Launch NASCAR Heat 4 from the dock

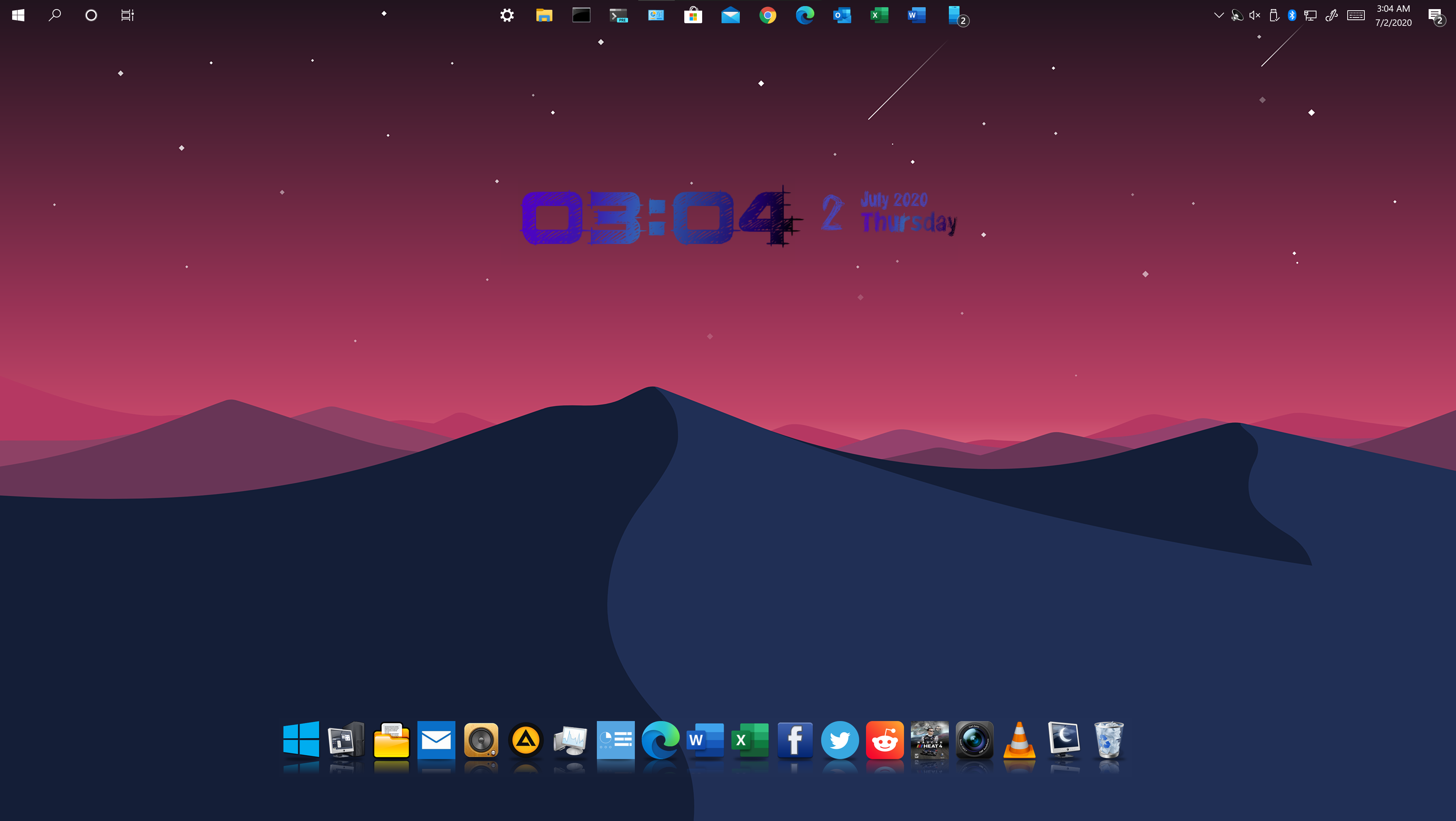[930, 741]
